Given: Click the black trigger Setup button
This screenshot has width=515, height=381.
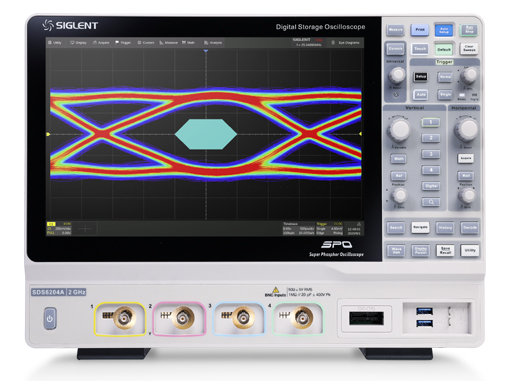Looking at the screenshot, I should (x=420, y=77).
